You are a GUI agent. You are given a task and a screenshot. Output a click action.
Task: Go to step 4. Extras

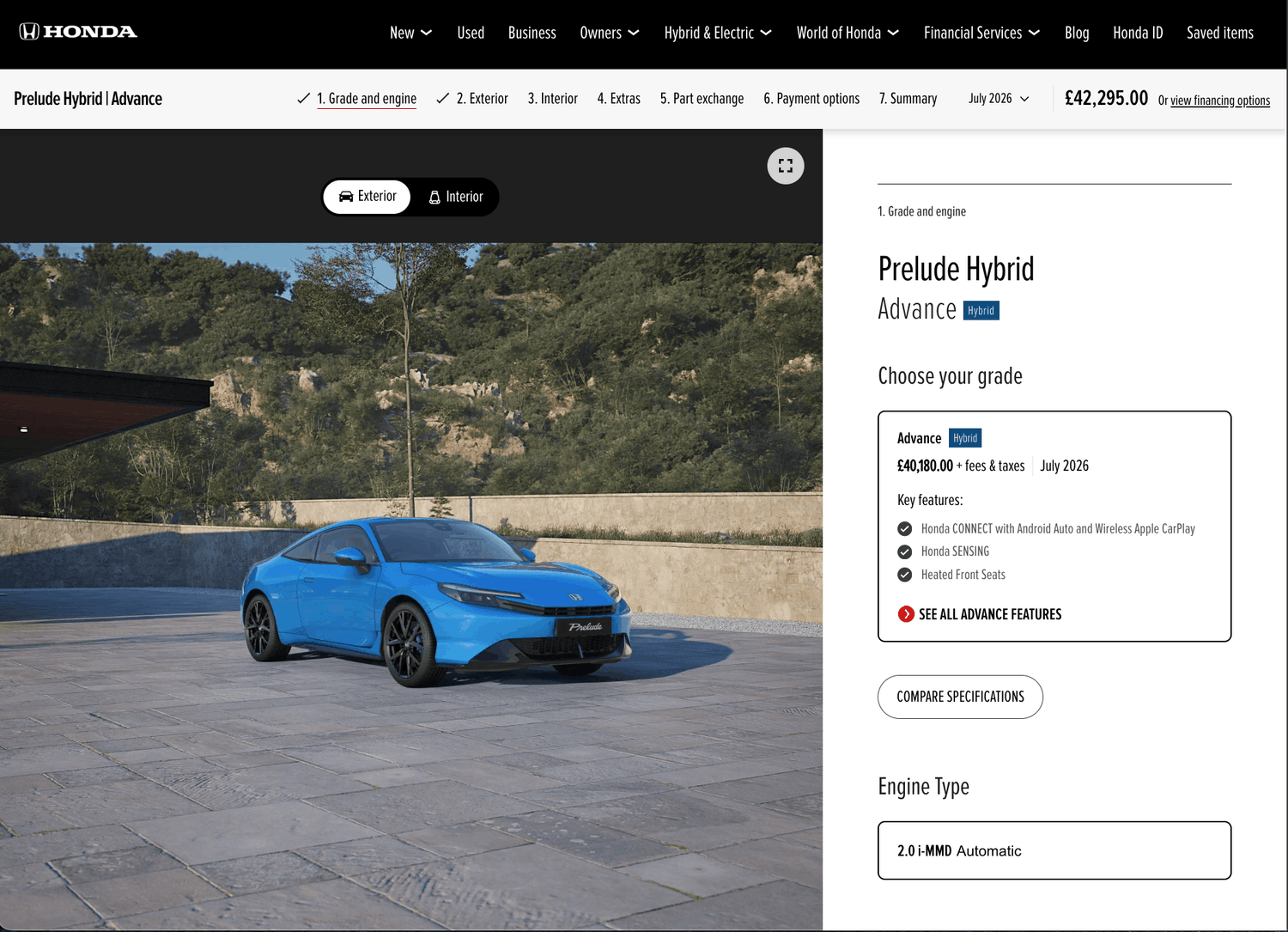tap(619, 99)
